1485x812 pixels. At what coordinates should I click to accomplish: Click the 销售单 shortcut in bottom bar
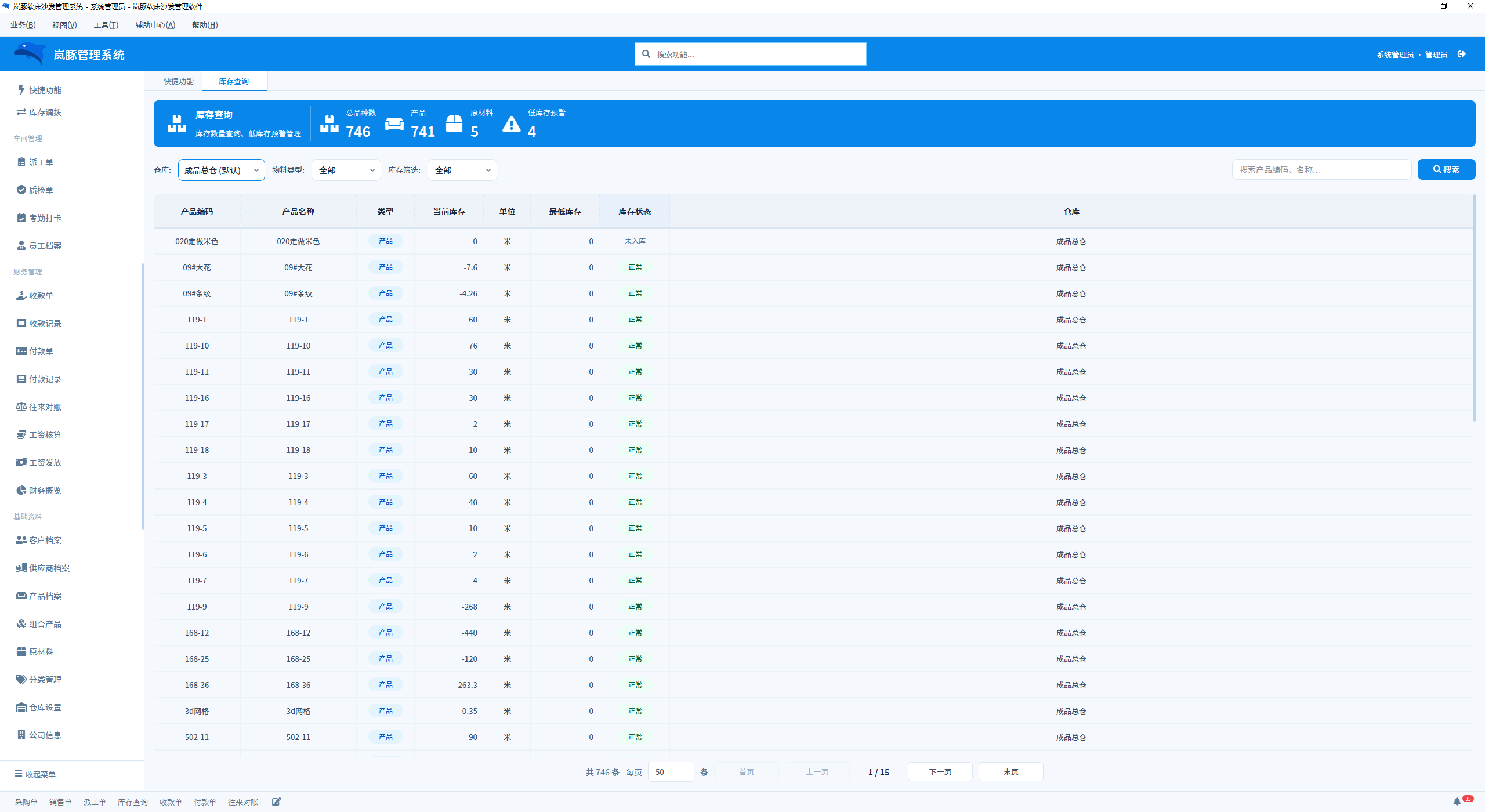[x=60, y=802]
